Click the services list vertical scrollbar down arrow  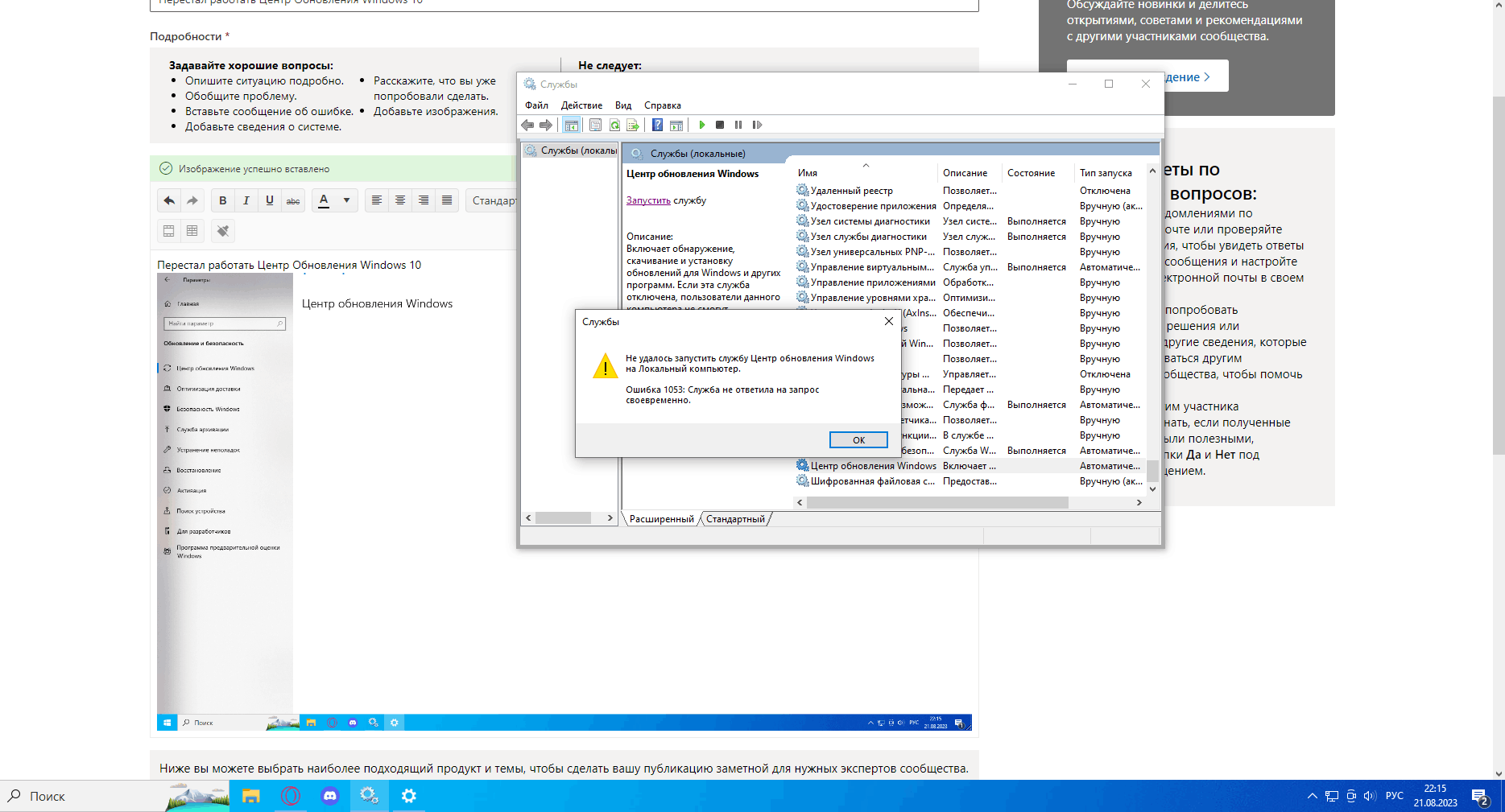[x=1152, y=488]
